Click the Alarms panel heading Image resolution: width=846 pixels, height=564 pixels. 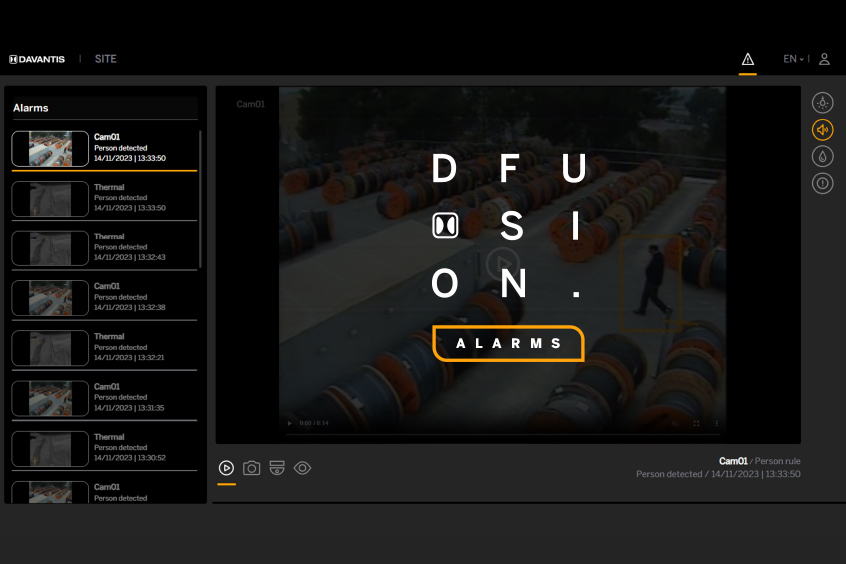[31, 108]
